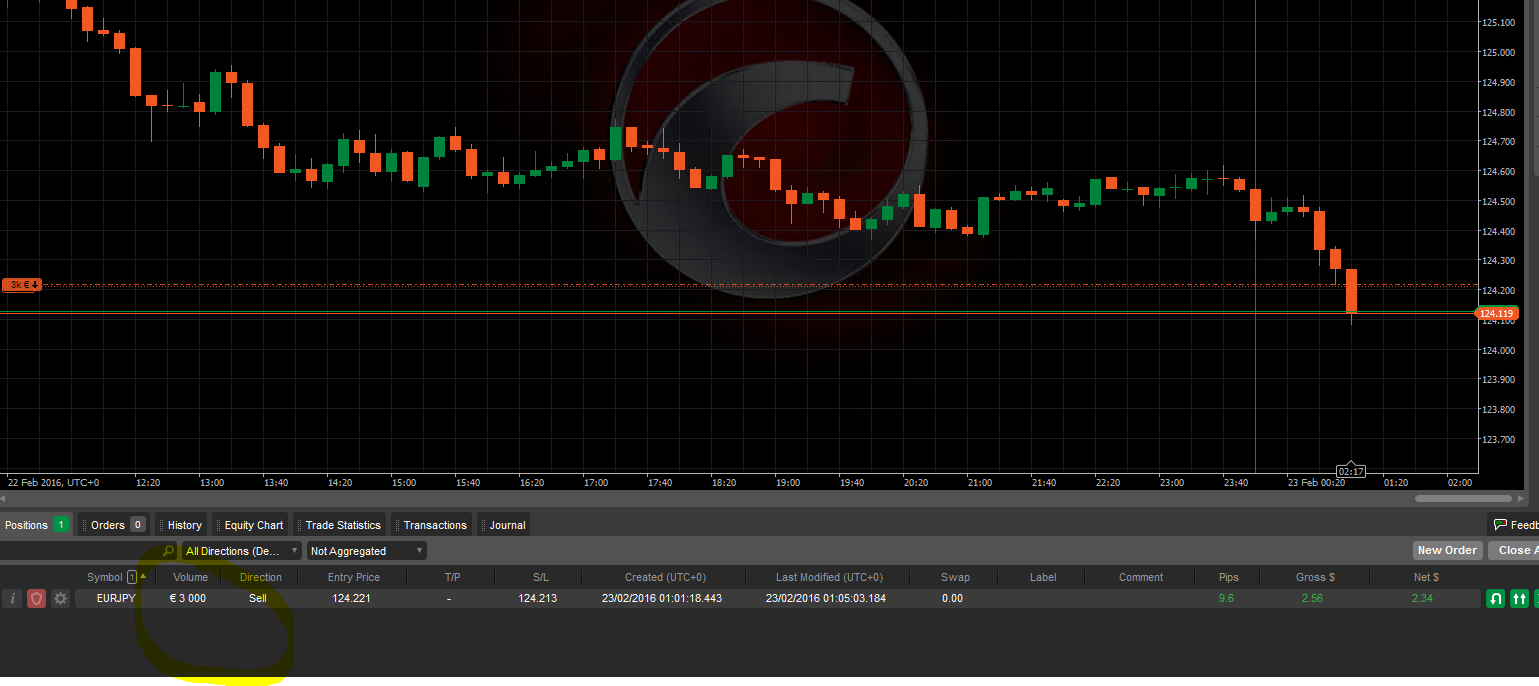Click the 9.6 pips value
This screenshot has width=1539, height=686.
(1227, 598)
